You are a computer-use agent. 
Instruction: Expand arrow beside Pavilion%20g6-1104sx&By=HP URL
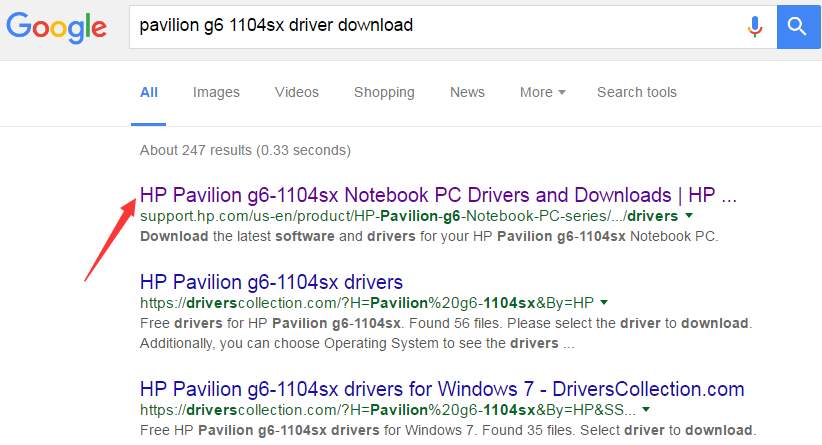pos(604,302)
